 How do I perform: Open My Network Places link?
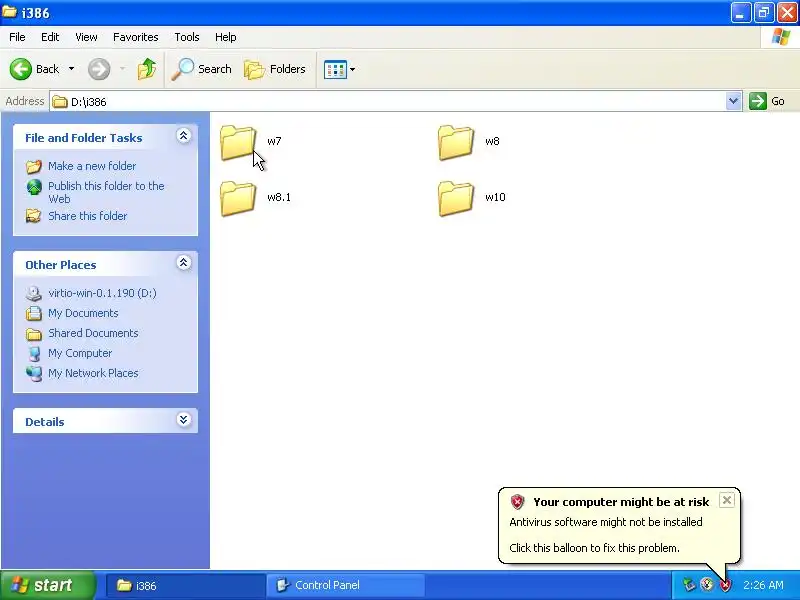coord(93,373)
